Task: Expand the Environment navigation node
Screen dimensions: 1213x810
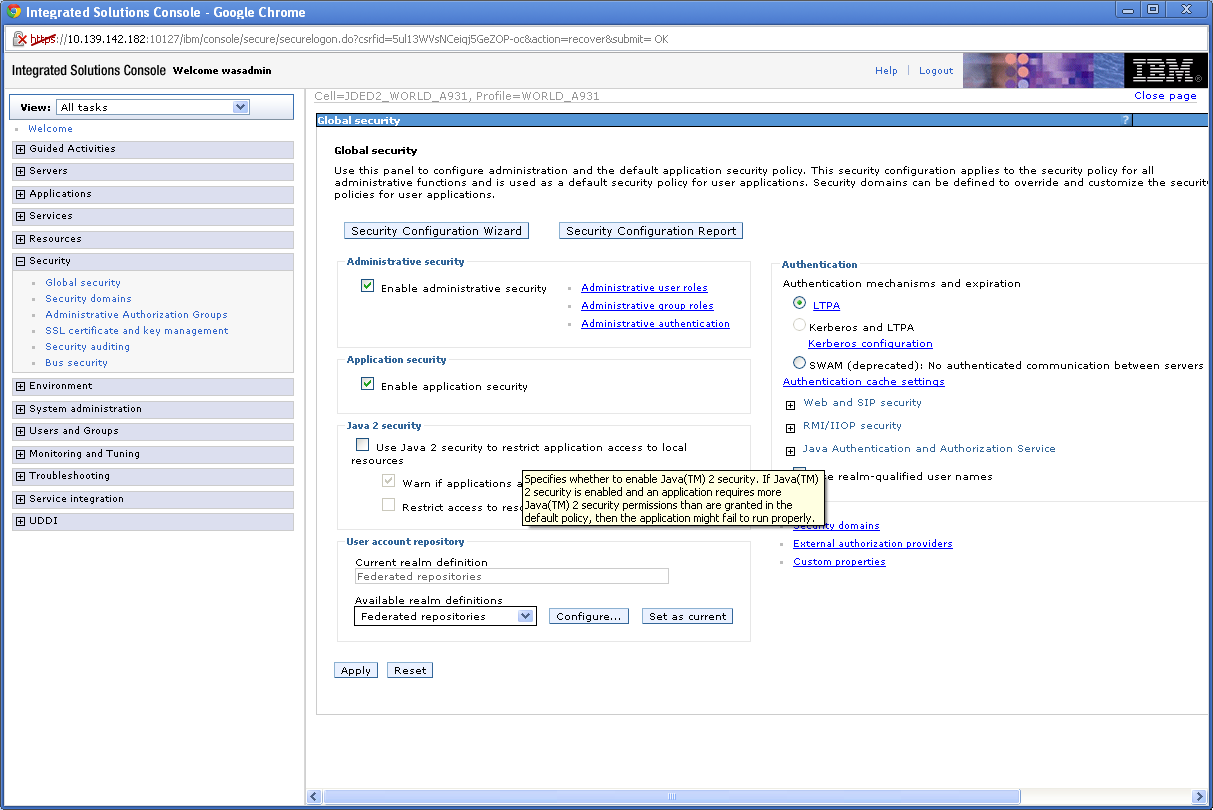Action: tap(20, 386)
